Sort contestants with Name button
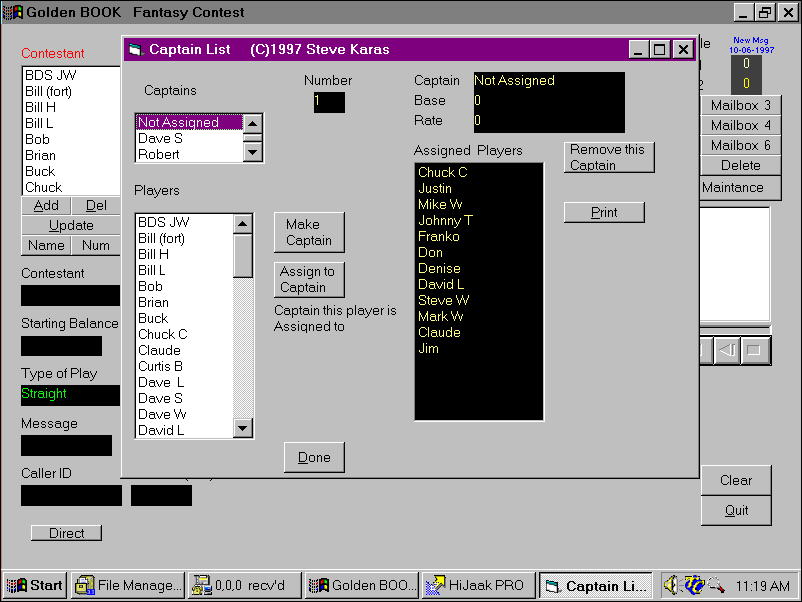The image size is (802, 602). (x=46, y=246)
